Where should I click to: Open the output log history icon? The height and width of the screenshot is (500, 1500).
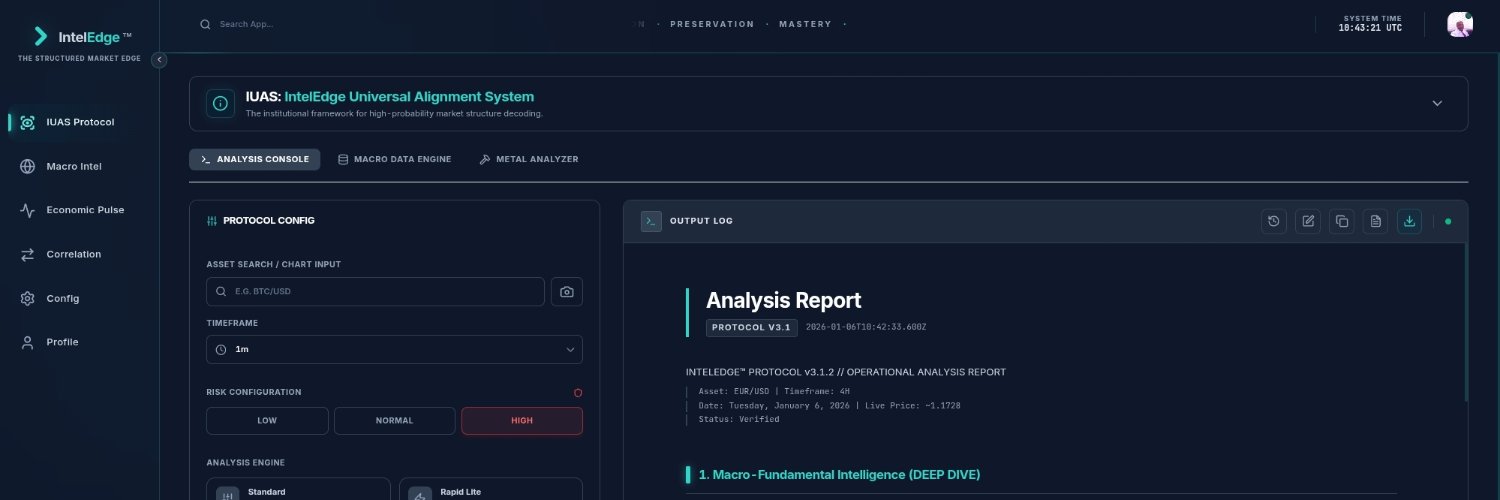point(1273,221)
